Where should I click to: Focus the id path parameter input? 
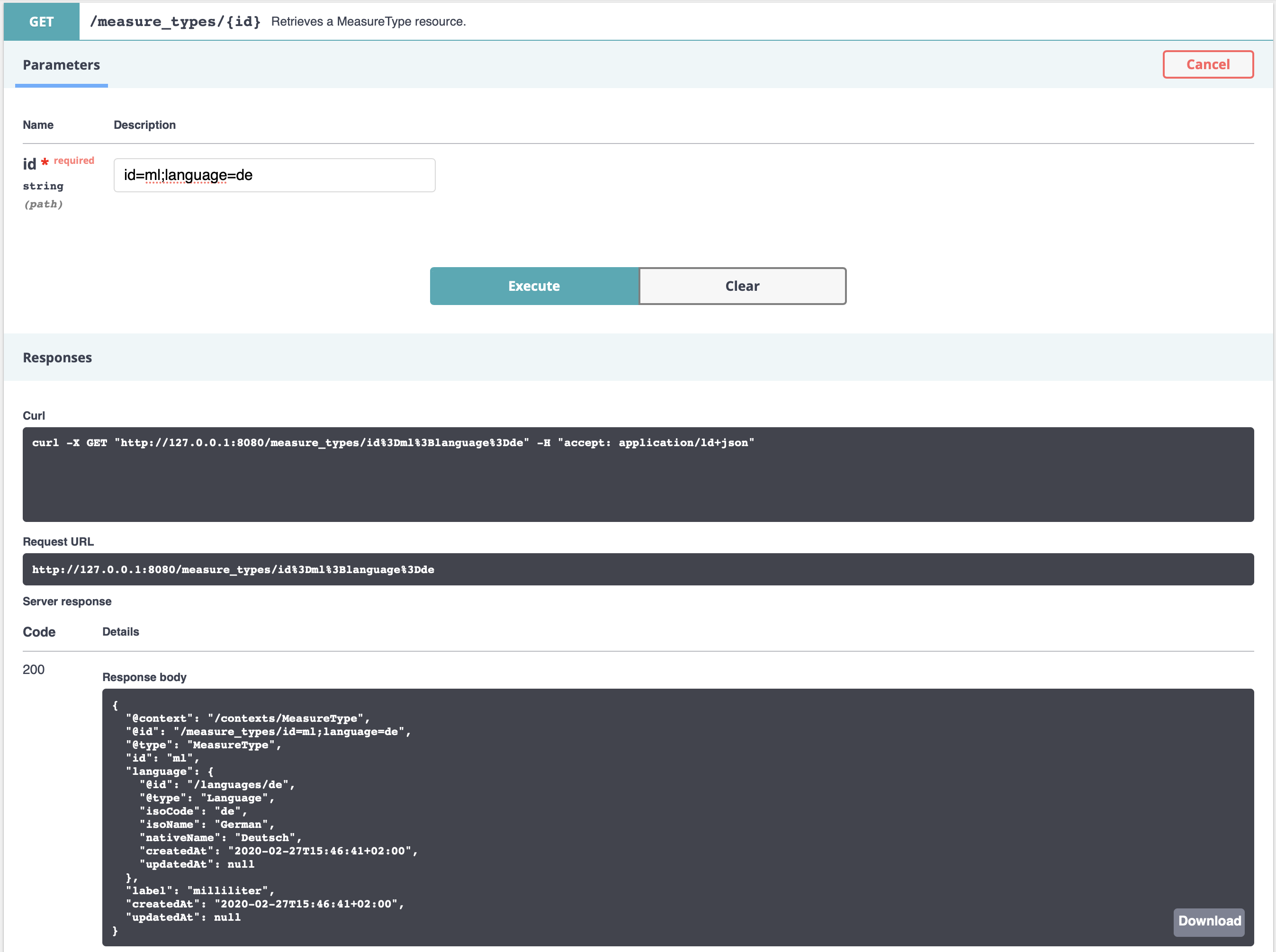(x=274, y=175)
